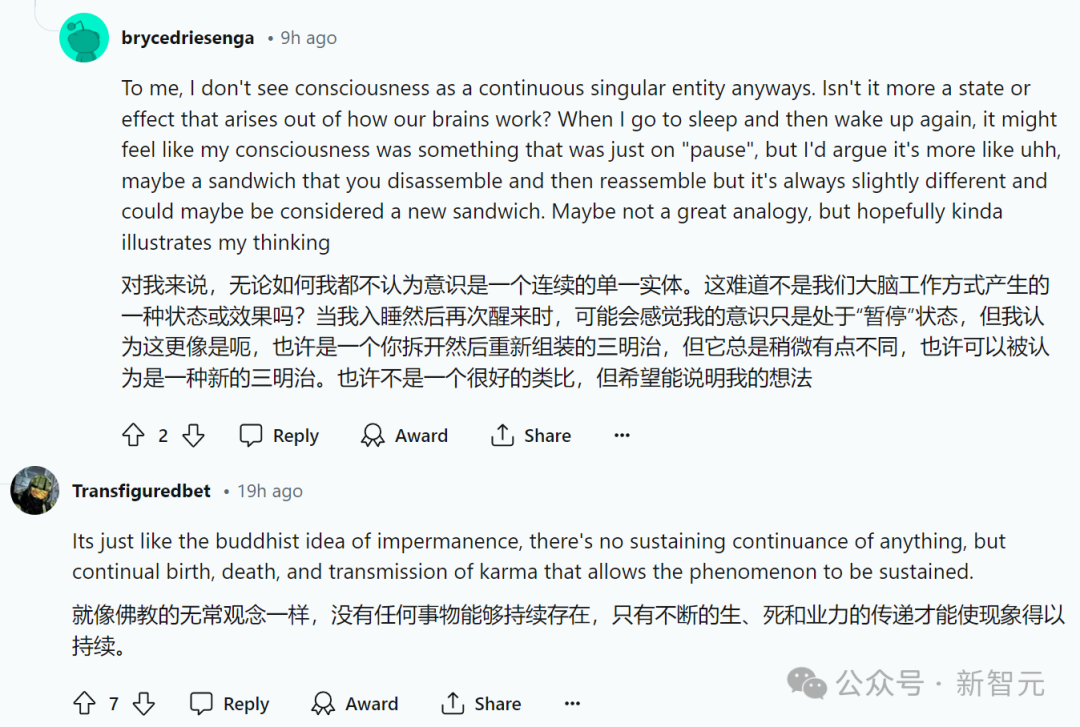
Task: Share brycedriesenga's sandwich analogy comment
Action: [x=531, y=436]
